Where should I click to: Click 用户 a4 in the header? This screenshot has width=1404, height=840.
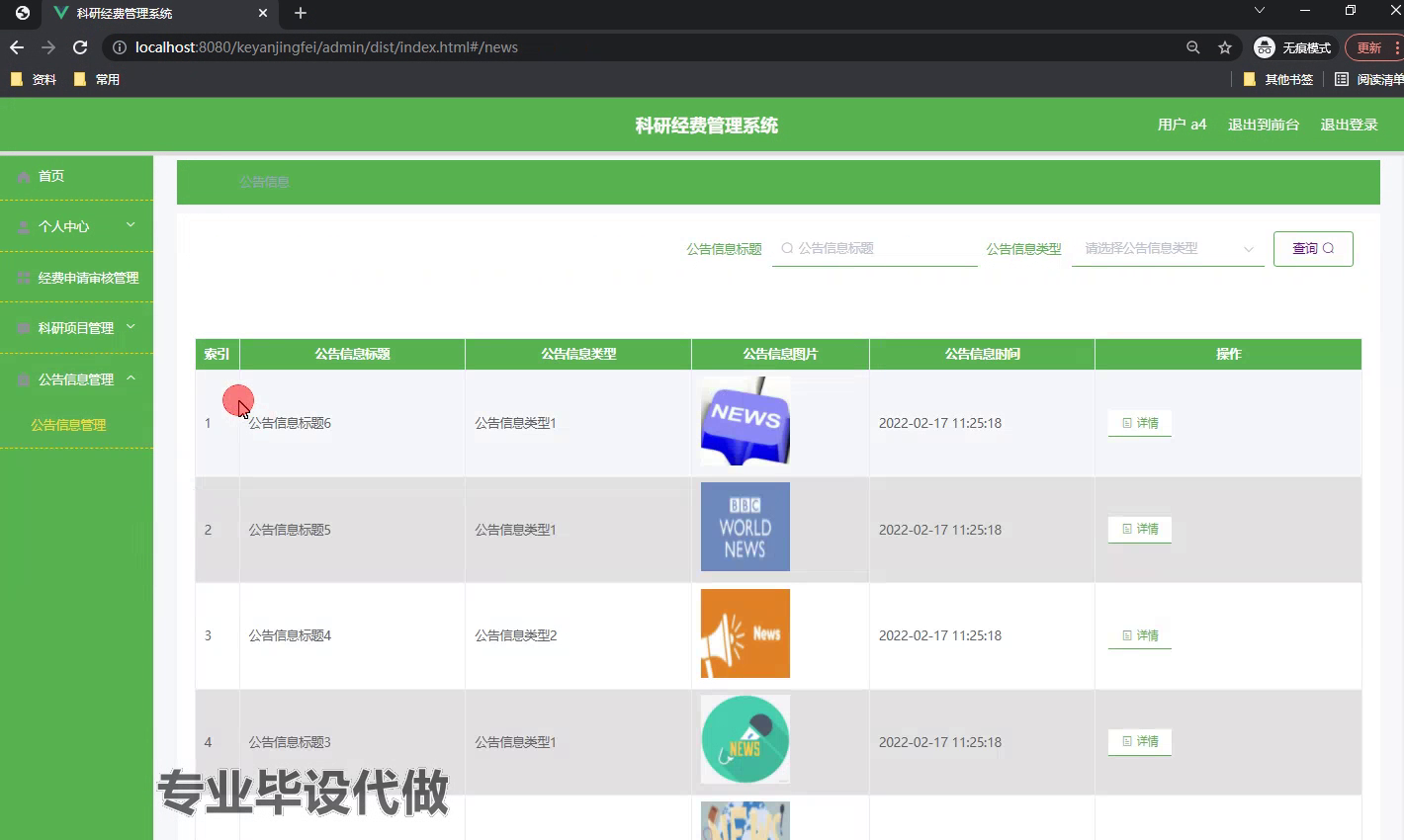(x=1182, y=125)
